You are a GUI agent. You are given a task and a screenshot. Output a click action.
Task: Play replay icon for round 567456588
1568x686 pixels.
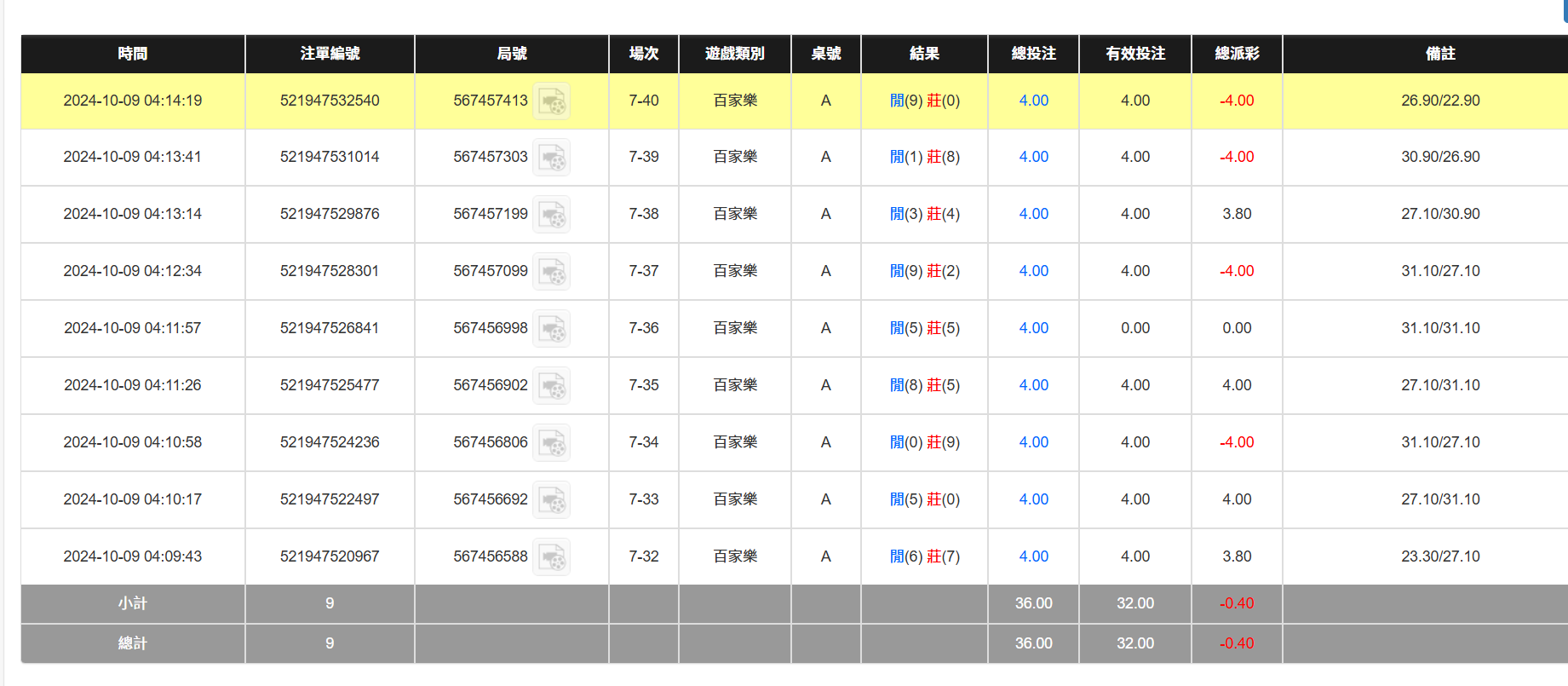pos(551,557)
